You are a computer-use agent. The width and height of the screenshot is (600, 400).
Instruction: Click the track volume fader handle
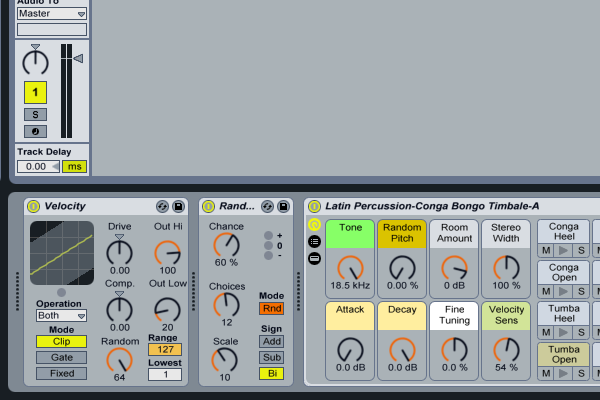77,59
